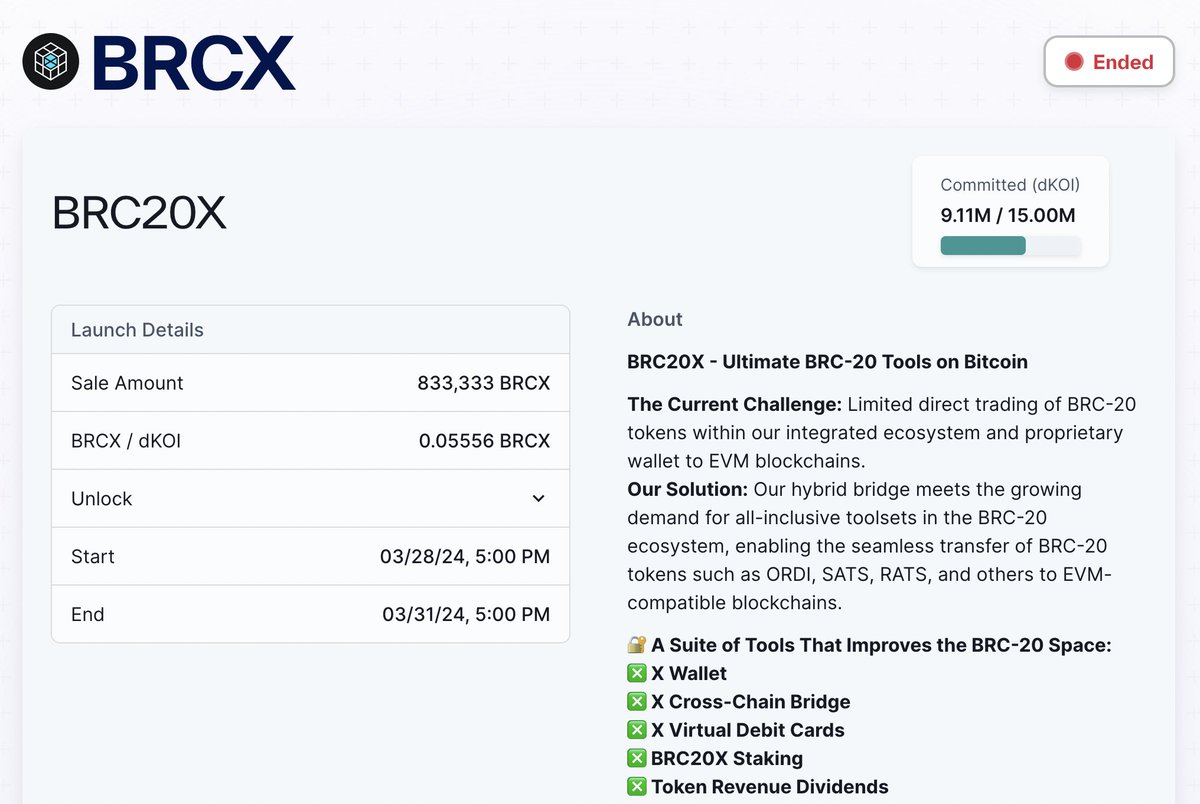Viewport: 1200px width, 804px height.
Task: Click the BRCX wordmark in header
Action: [194, 63]
